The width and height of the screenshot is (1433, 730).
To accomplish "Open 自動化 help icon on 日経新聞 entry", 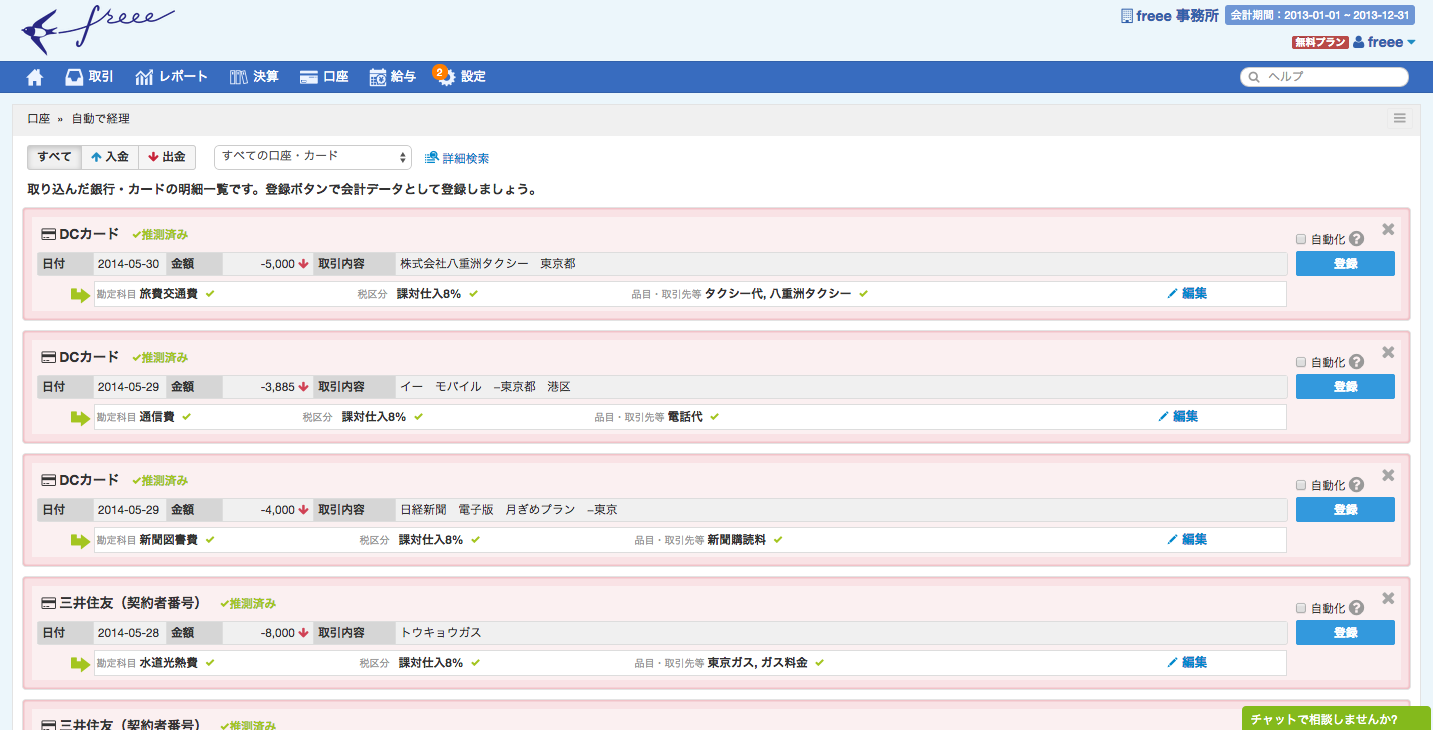I will pyautogui.click(x=1356, y=485).
